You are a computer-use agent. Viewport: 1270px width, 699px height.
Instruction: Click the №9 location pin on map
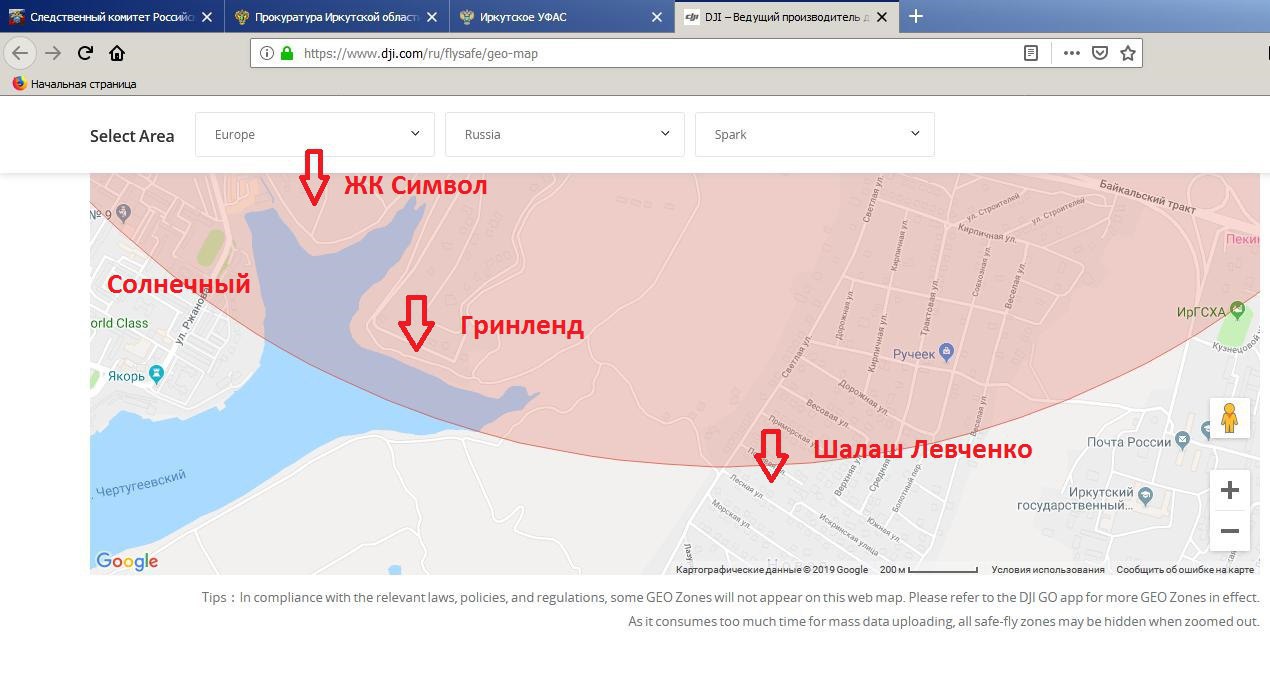123,212
